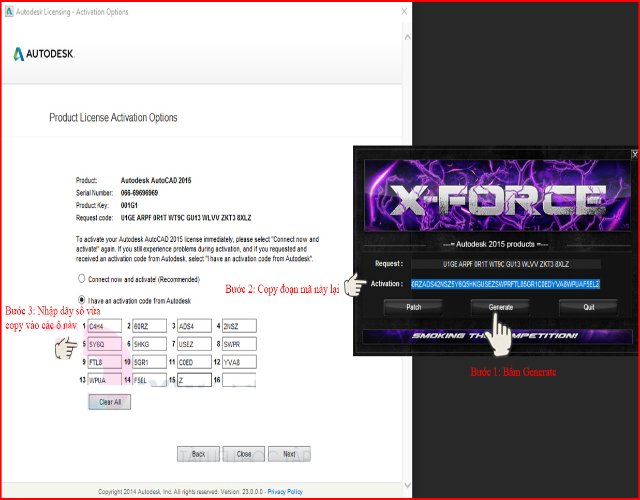Open the Privacy Policy link

[285, 492]
